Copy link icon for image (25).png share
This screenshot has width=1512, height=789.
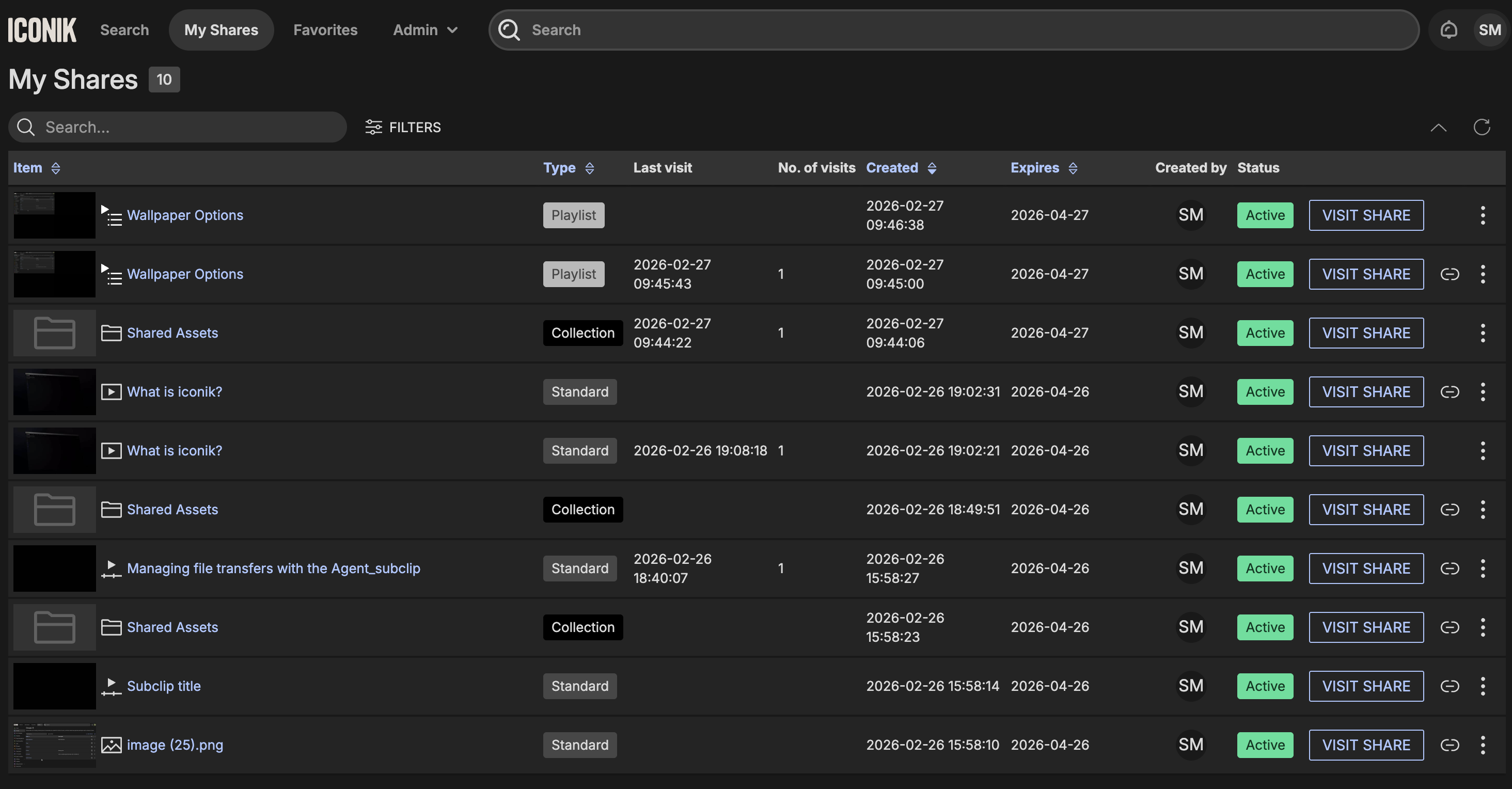click(x=1449, y=745)
